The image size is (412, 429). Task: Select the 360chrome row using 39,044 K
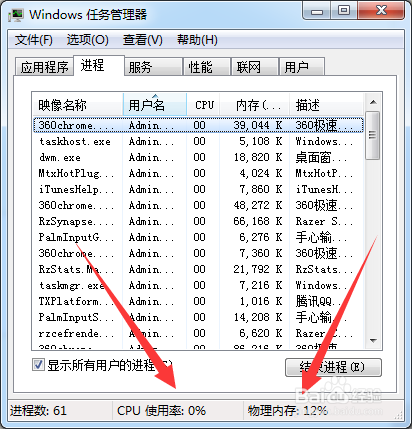198,125
